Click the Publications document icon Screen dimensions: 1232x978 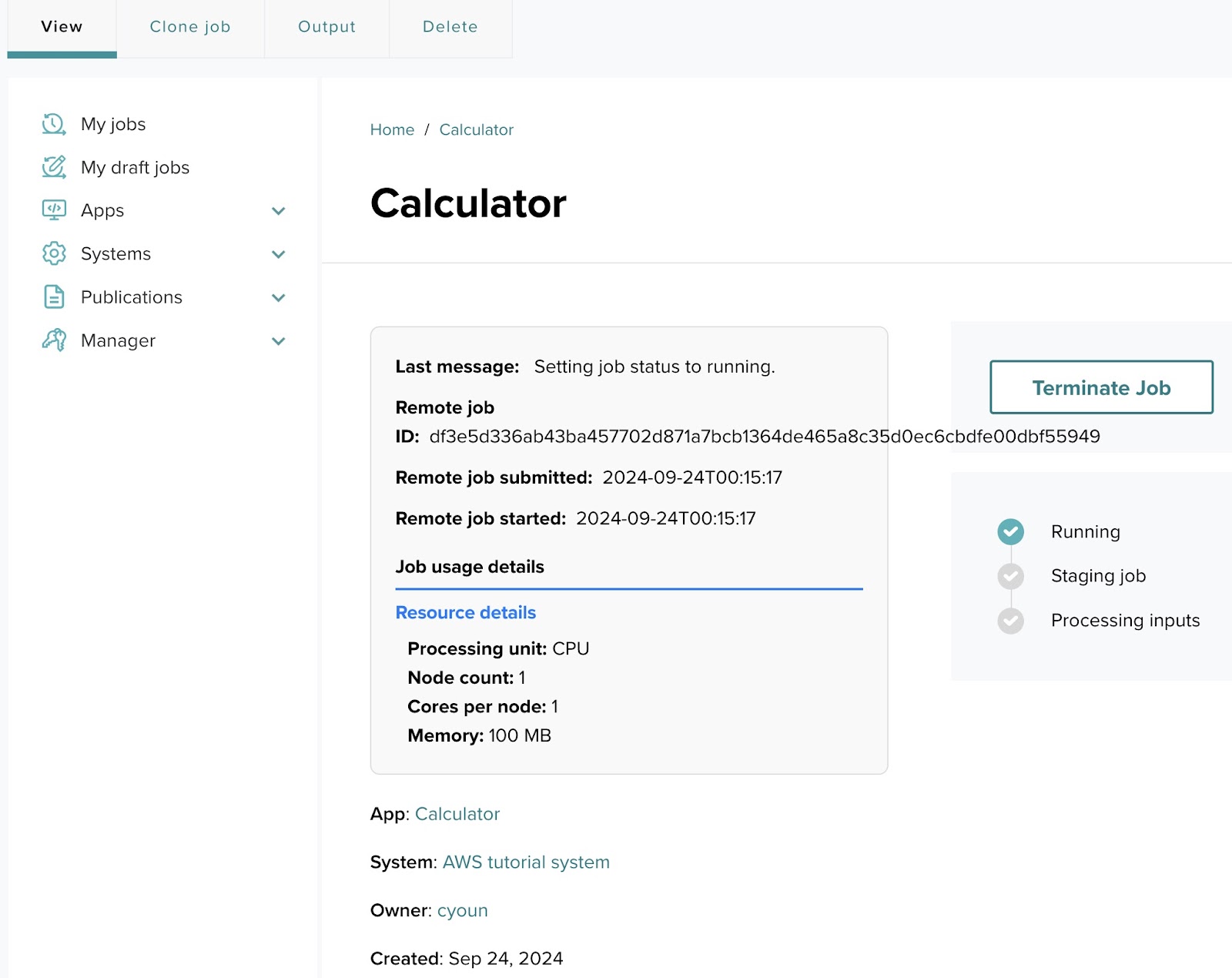(x=54, y=297)
